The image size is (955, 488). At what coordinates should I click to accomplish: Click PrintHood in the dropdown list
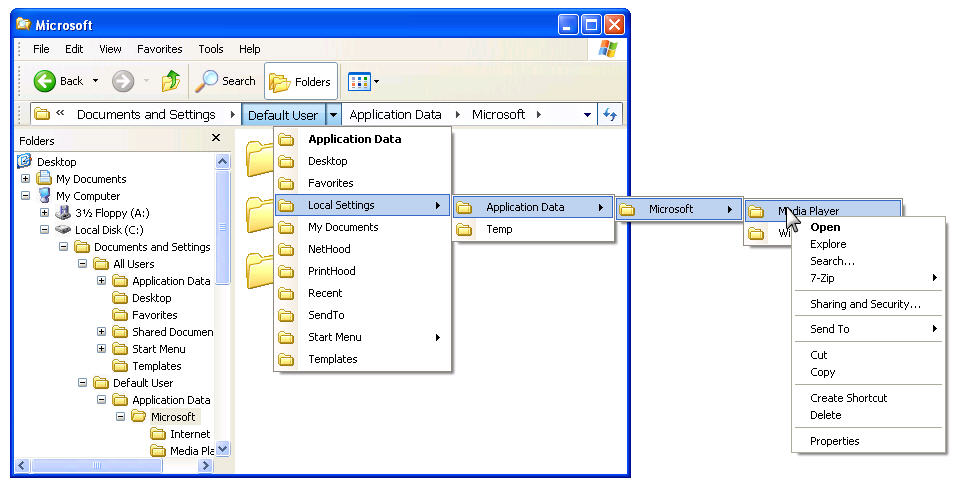pos(362,271)
